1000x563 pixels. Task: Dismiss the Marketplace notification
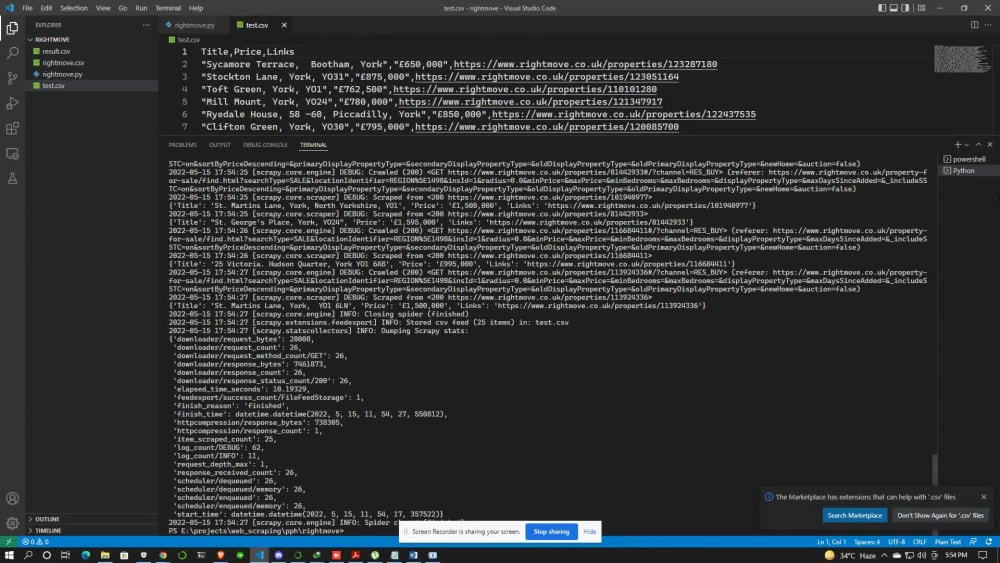click(983, 497)
